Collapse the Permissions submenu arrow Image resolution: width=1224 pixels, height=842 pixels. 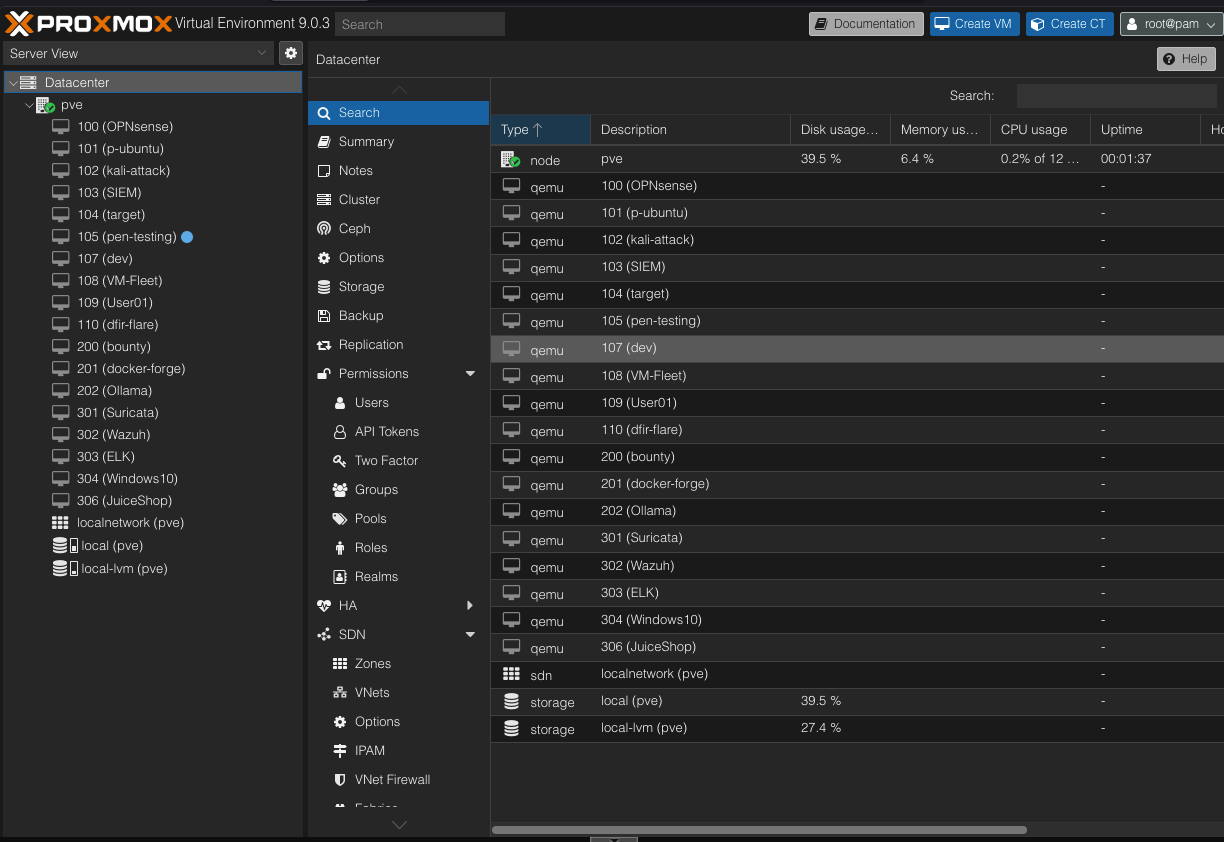470,374
